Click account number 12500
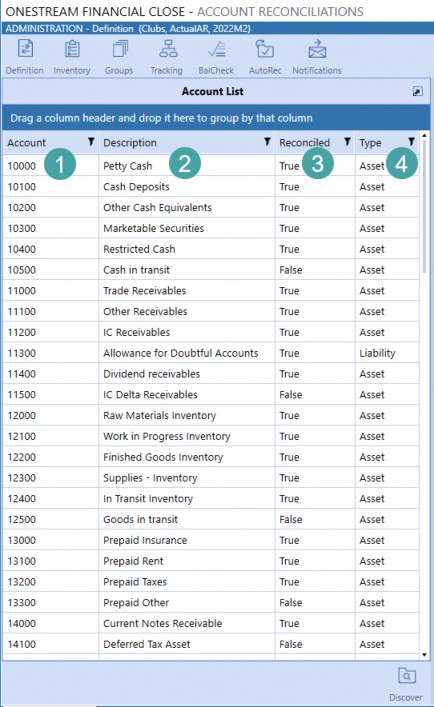The height and width of the screenshot is (707, 434). click(22, 519)
